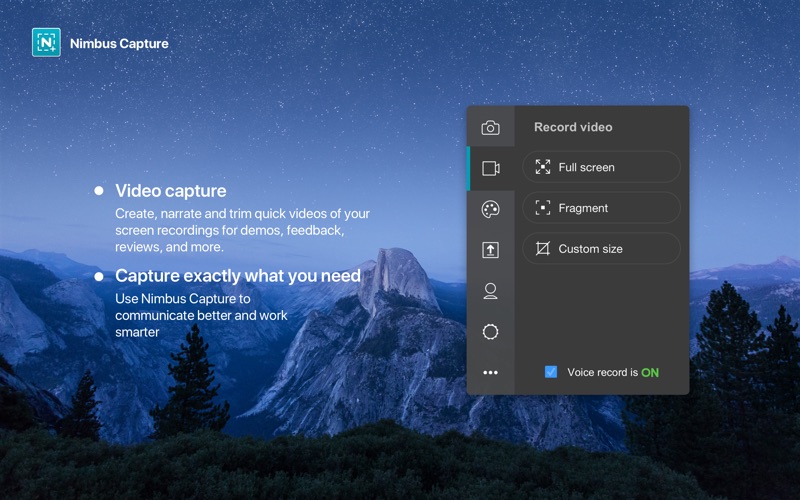The height and width of the screenshot is (500, 800).
Task: Click the expand-arrows icon beside Full screen
Action: (x=543, y=167)
